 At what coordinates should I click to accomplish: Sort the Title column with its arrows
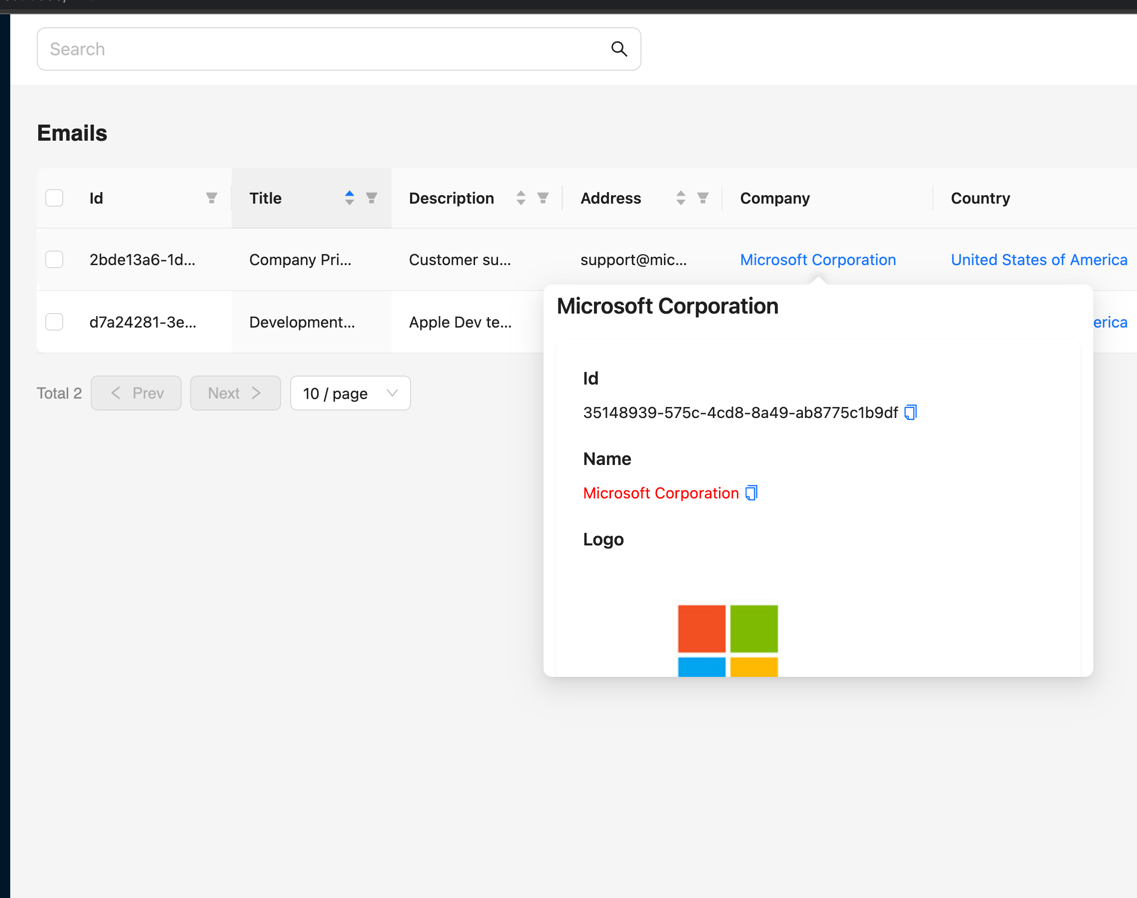coord(350,198)
